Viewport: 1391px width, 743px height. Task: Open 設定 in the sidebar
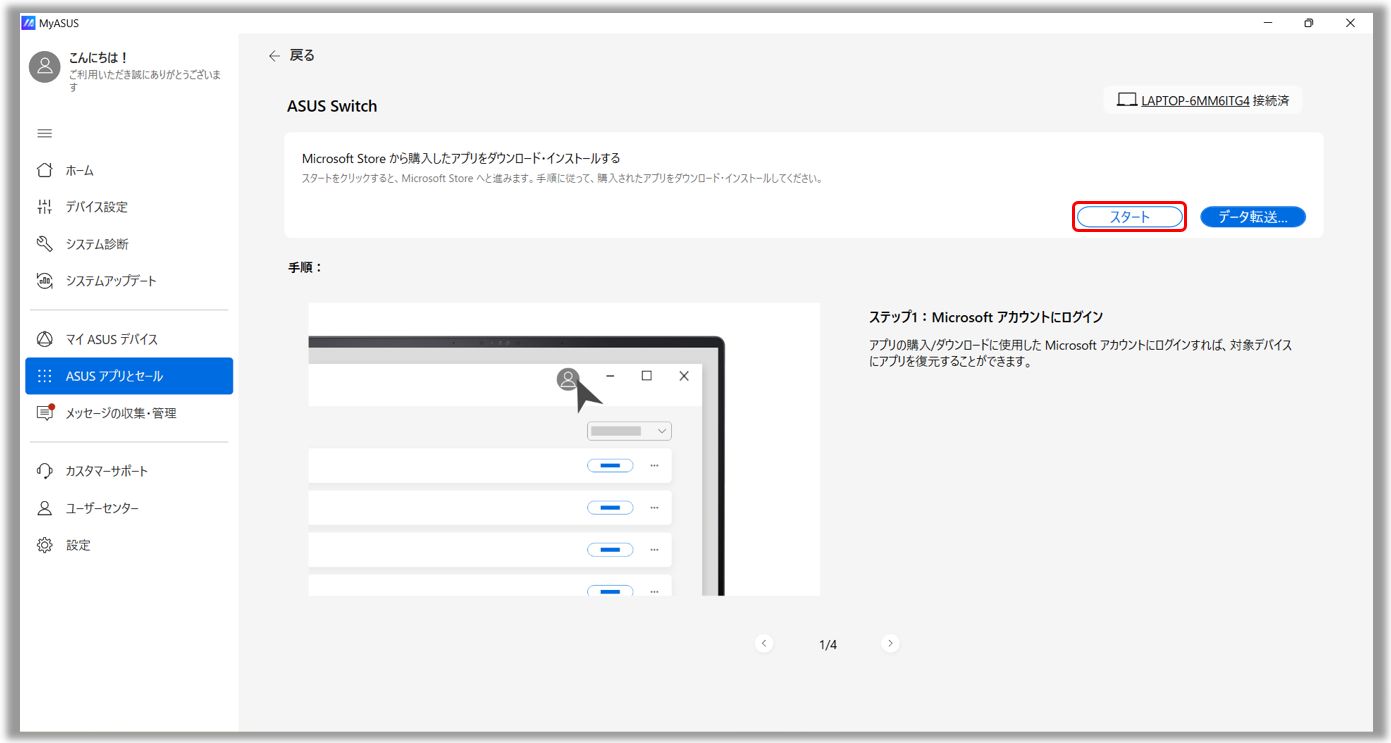(x=129, y=545)
